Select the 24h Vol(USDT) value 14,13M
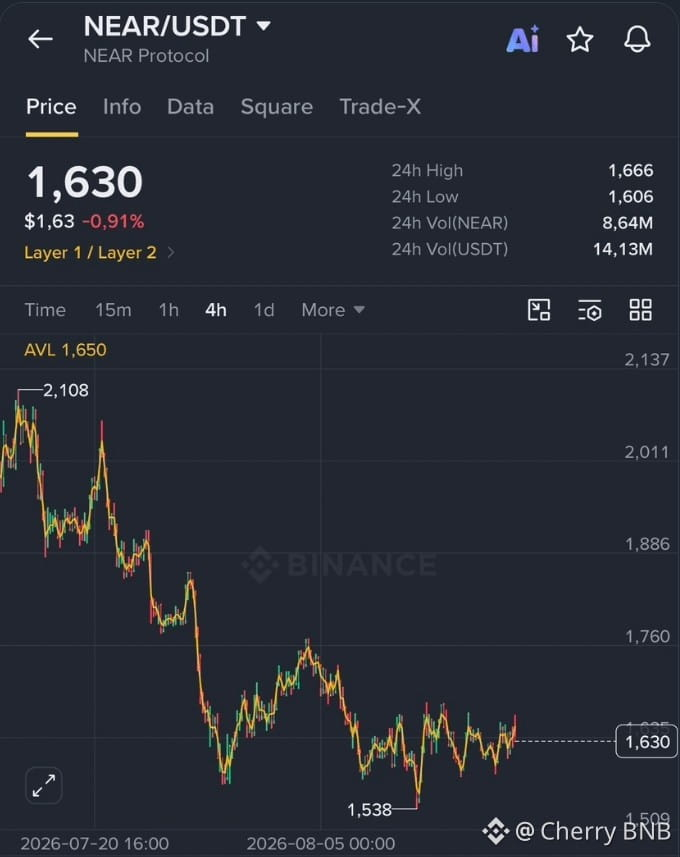Screen dimensions: 680x857 tap(623, 249)
